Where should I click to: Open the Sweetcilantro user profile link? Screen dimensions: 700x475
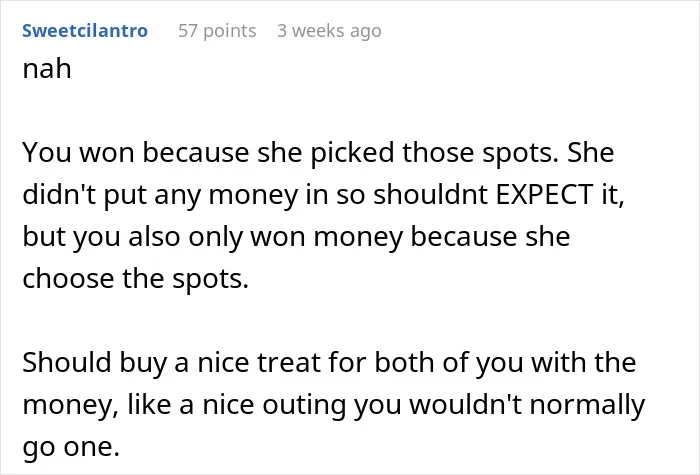[85, 31]
